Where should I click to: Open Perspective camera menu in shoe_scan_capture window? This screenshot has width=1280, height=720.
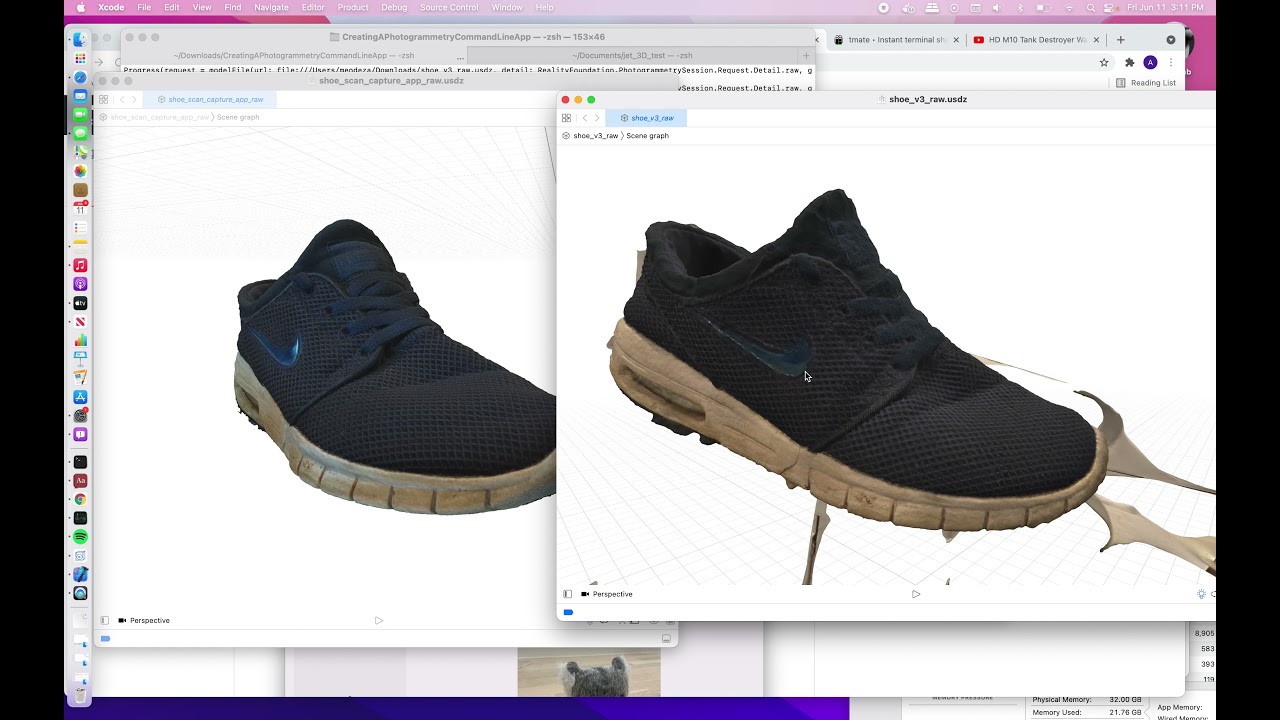144,621
